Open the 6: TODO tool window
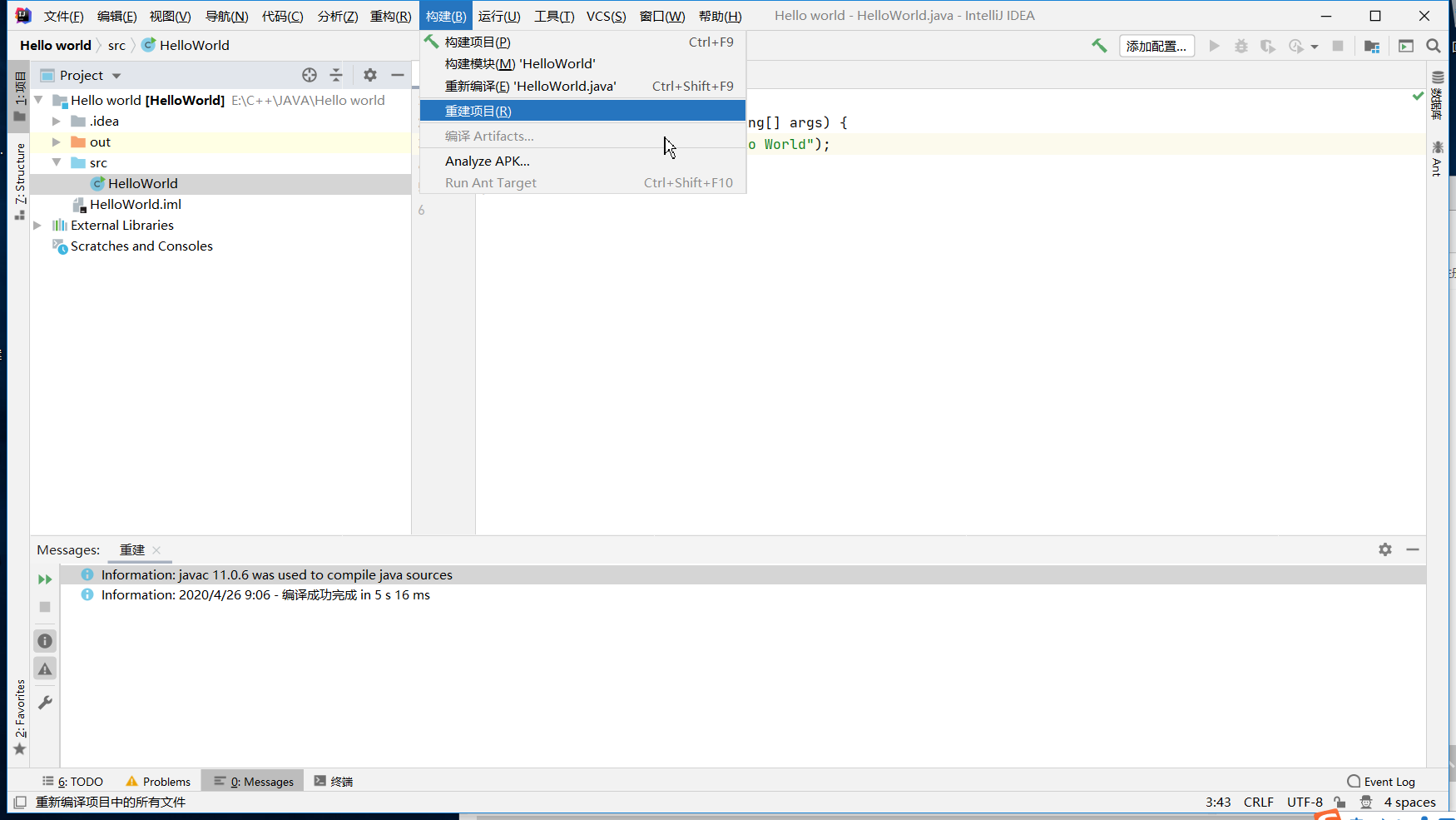Screen dimensions: 1456x820 [x=72, y=782]
